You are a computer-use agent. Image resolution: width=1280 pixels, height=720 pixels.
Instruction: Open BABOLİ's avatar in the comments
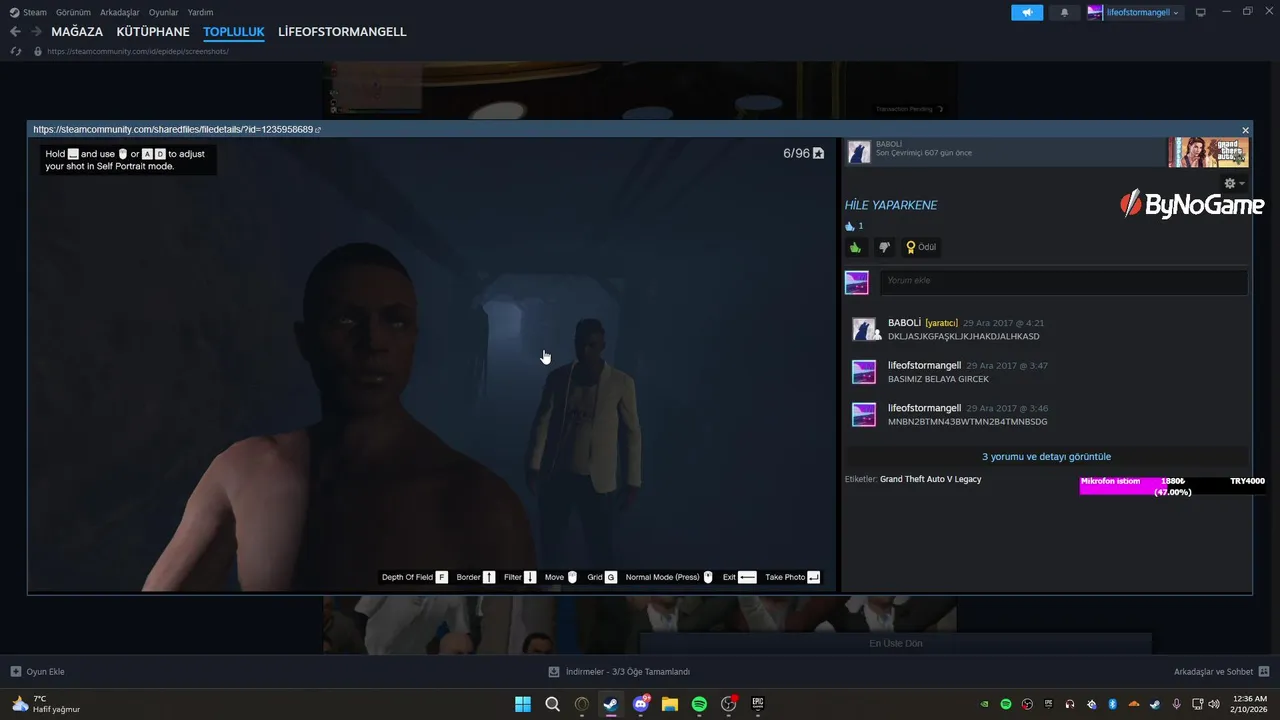click(864, 330)
